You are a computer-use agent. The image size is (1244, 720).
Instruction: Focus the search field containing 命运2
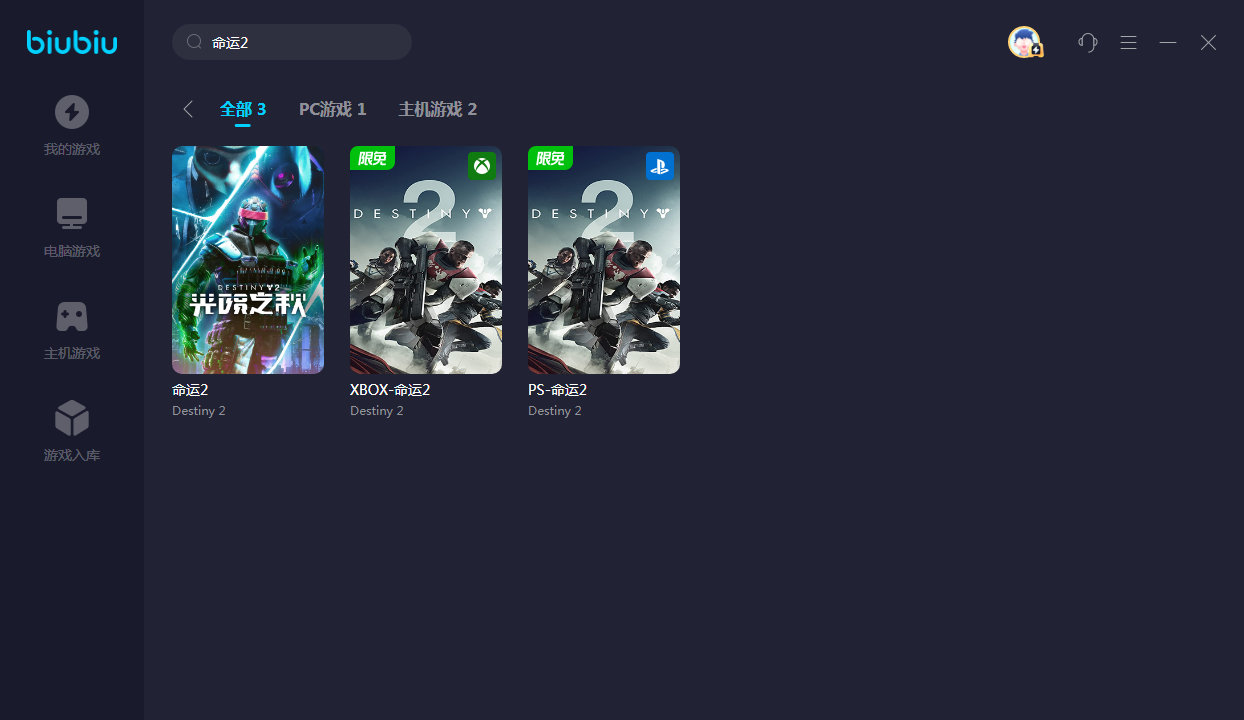292,42
